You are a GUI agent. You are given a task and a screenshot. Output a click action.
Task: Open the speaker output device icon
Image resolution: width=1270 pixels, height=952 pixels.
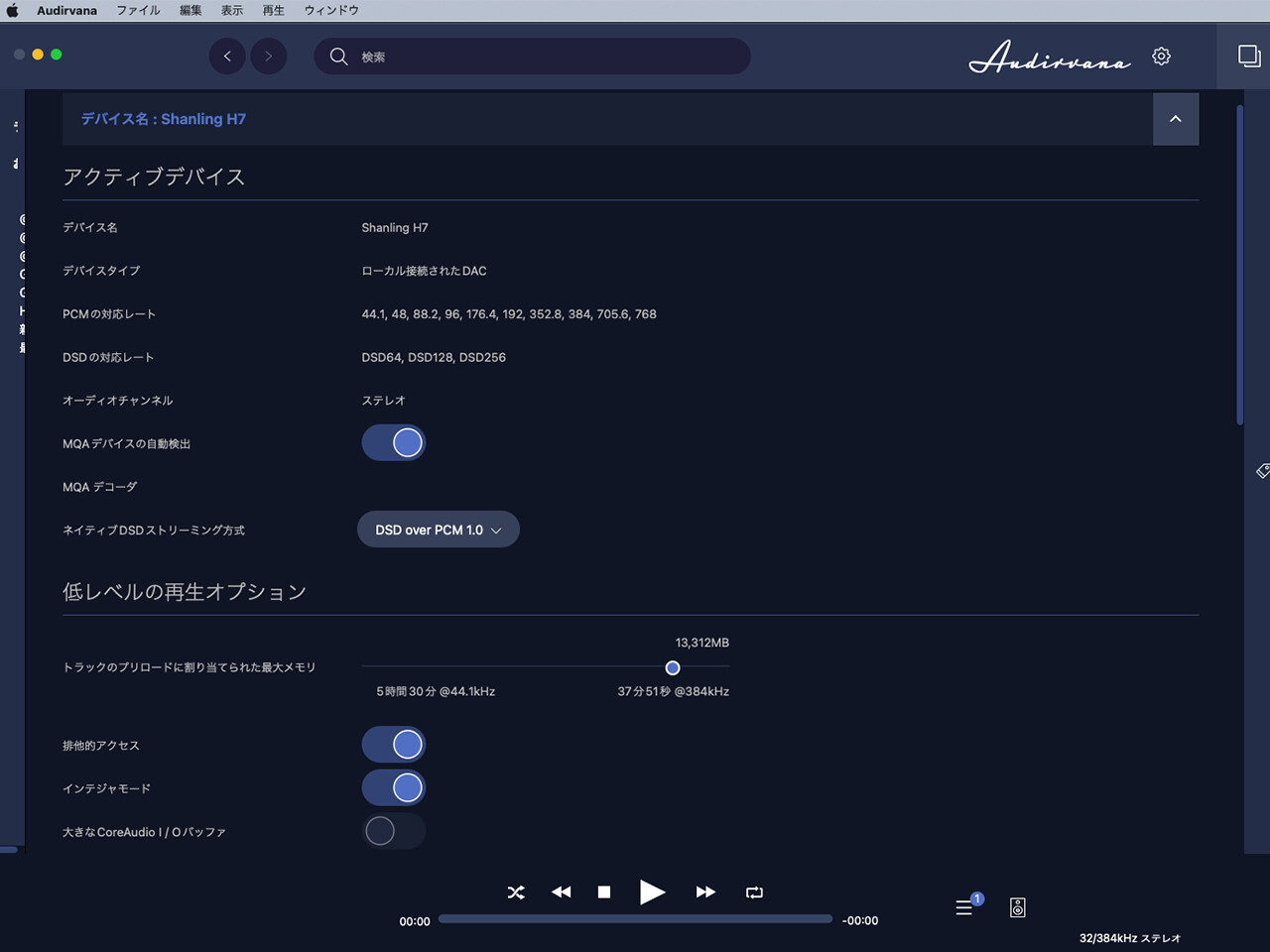coord(1018,907)
